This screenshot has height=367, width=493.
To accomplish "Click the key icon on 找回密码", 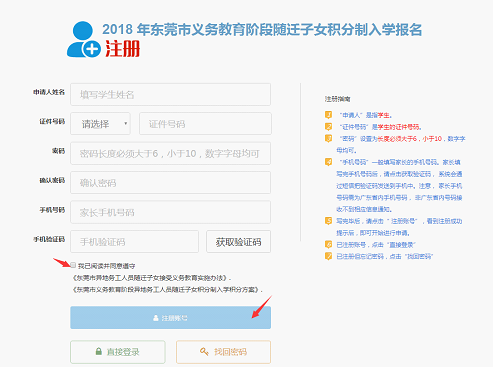I will [204, 351].
